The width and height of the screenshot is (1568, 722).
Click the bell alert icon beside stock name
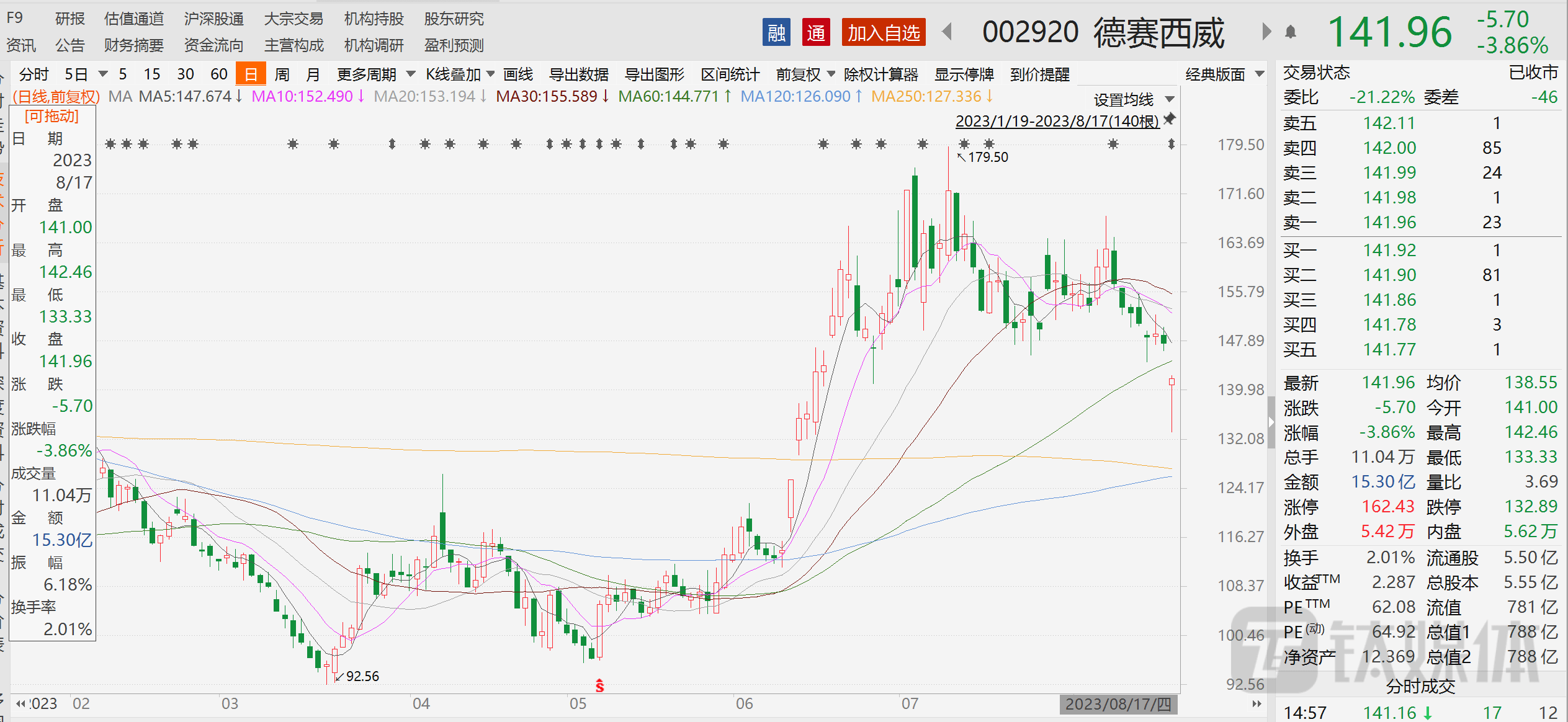click(x=1291, y=32)
